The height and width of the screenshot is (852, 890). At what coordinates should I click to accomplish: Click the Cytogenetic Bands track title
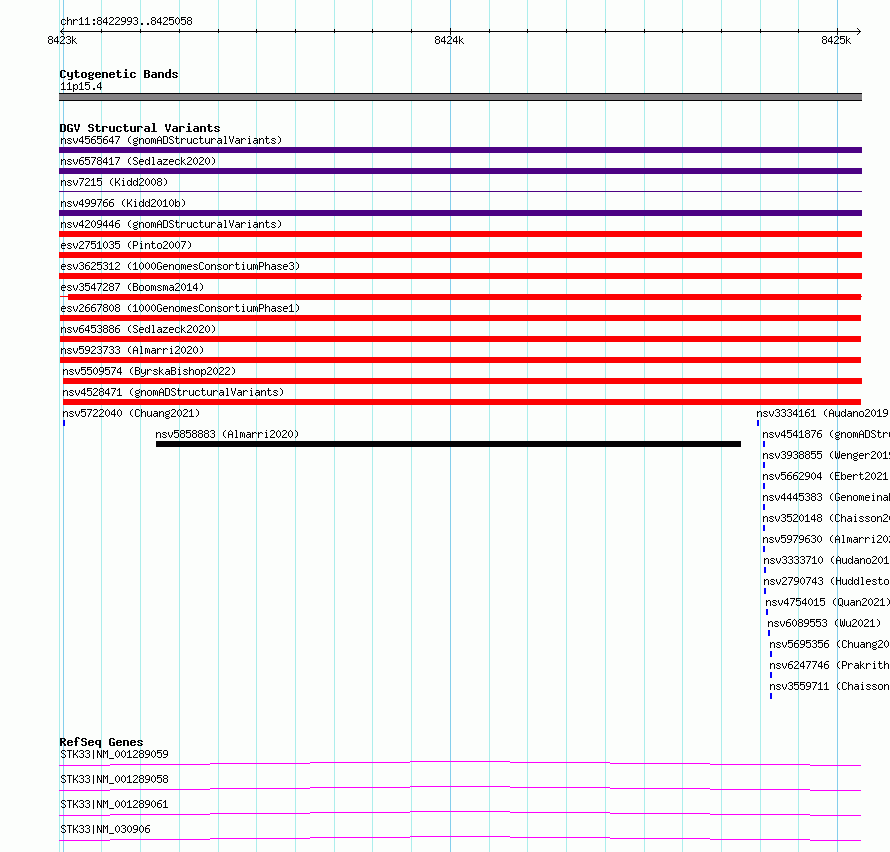point(119,74)
